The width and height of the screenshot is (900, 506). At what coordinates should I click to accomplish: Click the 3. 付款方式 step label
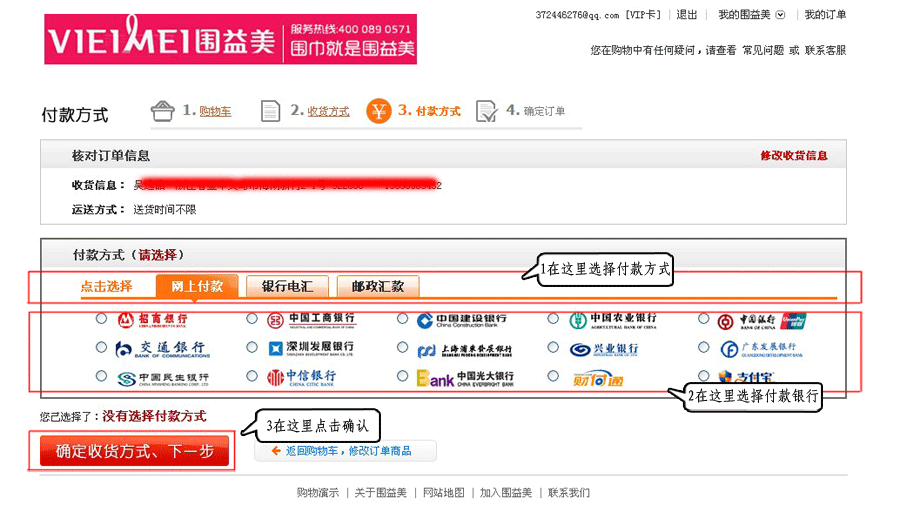[x=429, y=111]
